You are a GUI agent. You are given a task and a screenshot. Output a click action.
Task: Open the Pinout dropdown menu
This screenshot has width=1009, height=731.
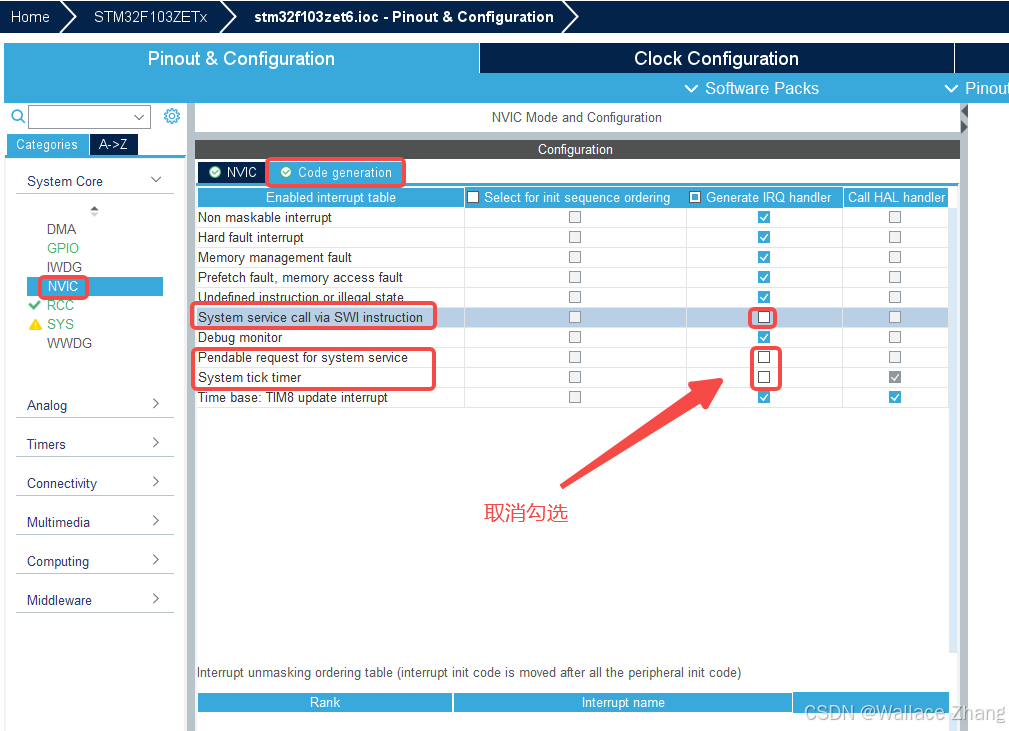pyautogui.click(x=976, y=88)
